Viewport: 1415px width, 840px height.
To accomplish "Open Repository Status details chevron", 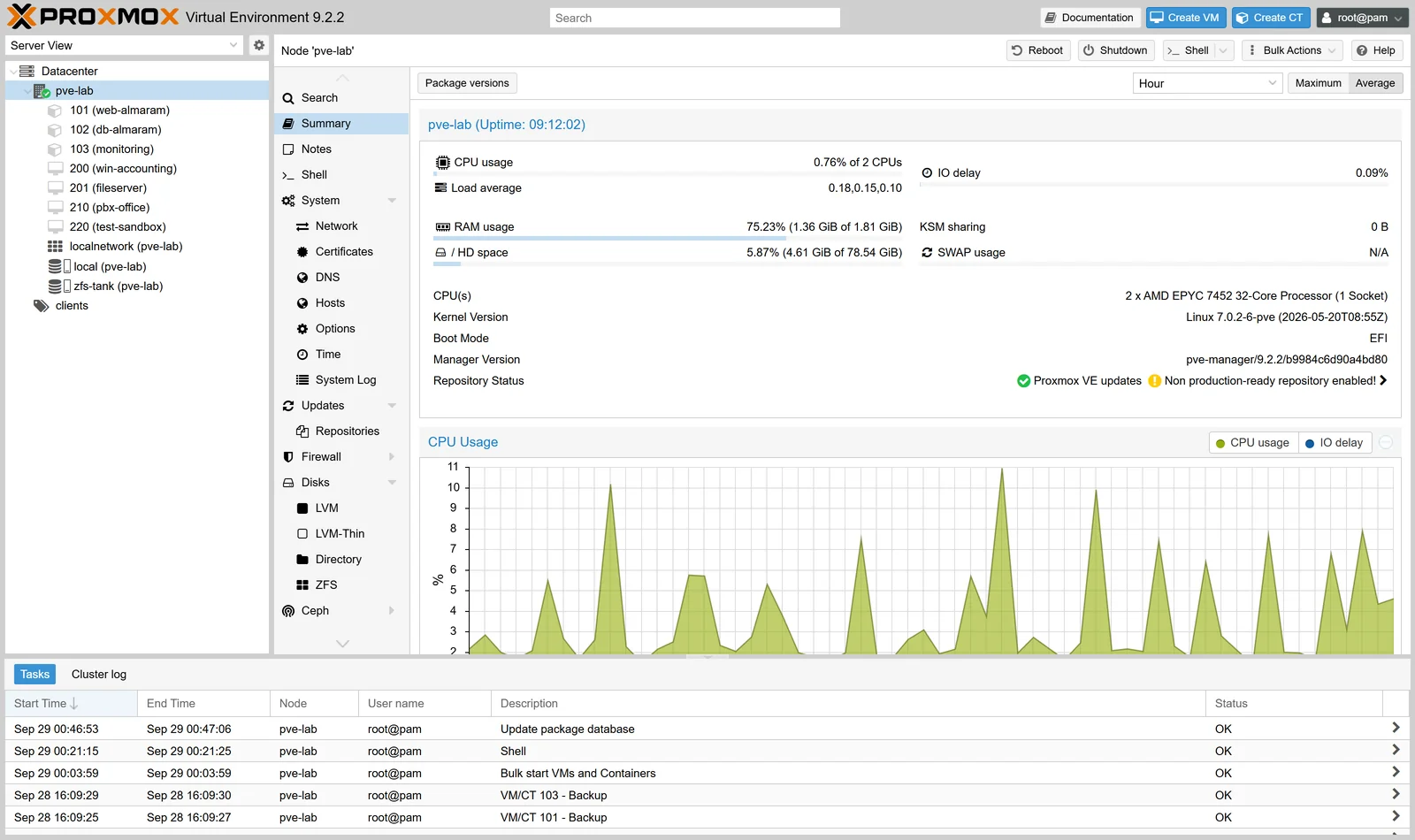I will click(1383, 381).
